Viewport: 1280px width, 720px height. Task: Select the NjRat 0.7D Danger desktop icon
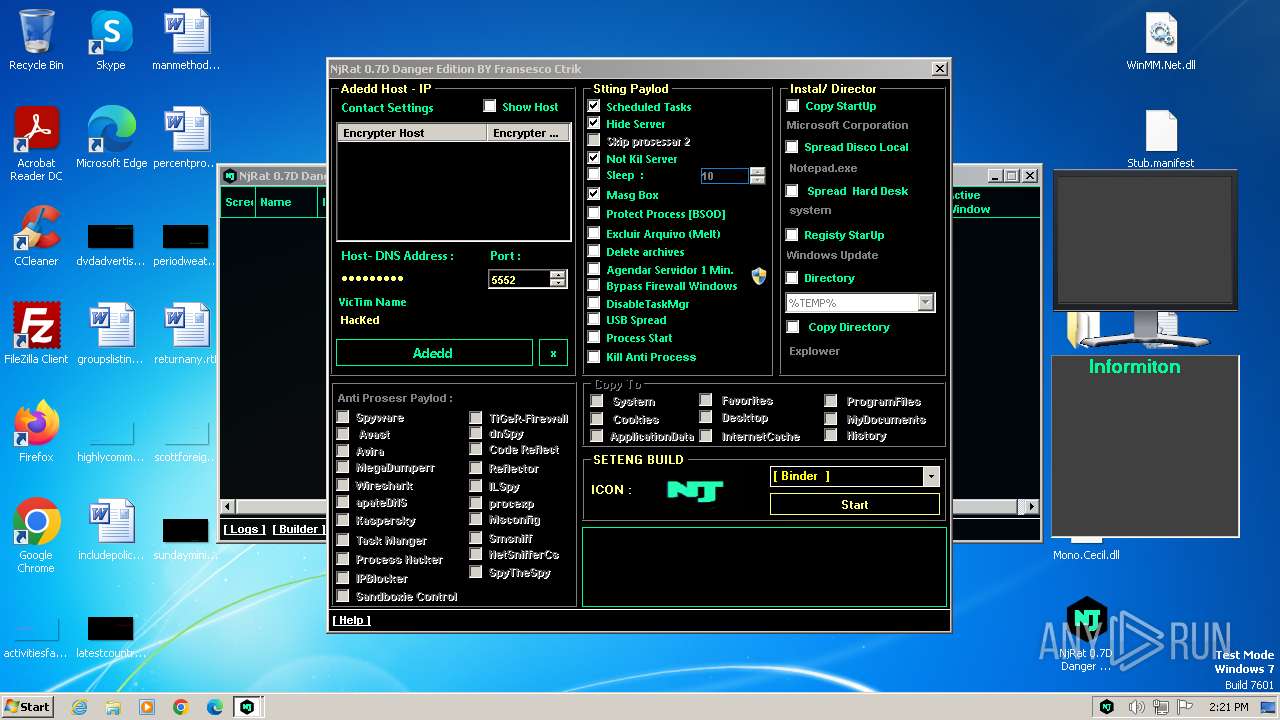tap(1086, 634)
